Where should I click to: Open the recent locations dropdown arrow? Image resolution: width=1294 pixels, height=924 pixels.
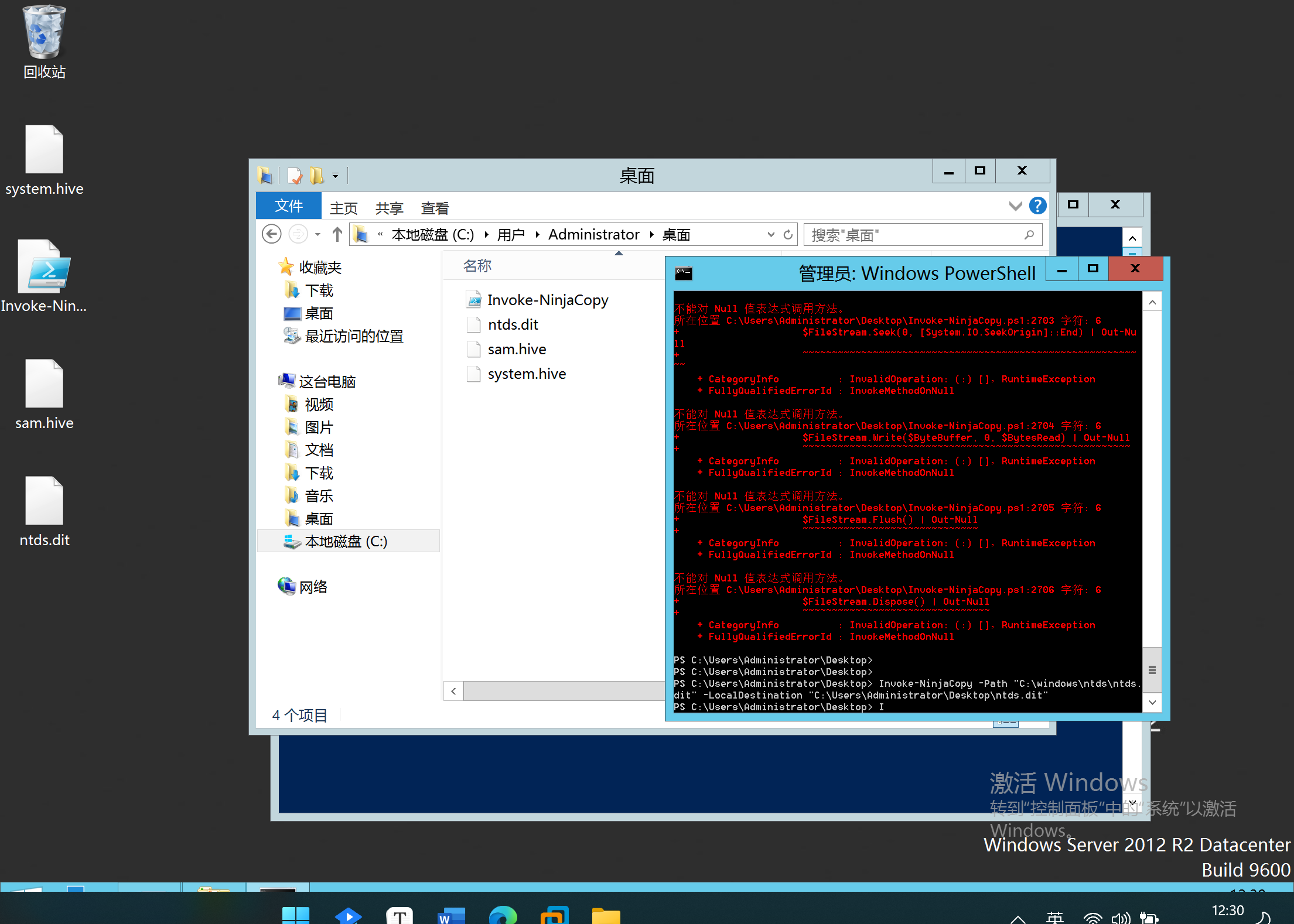coord(317,235)
